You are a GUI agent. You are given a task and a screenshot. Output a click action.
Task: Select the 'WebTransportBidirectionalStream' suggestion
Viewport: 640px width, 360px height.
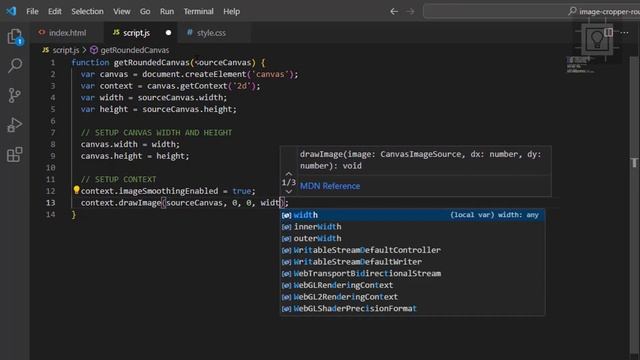(x=412, y=273)
